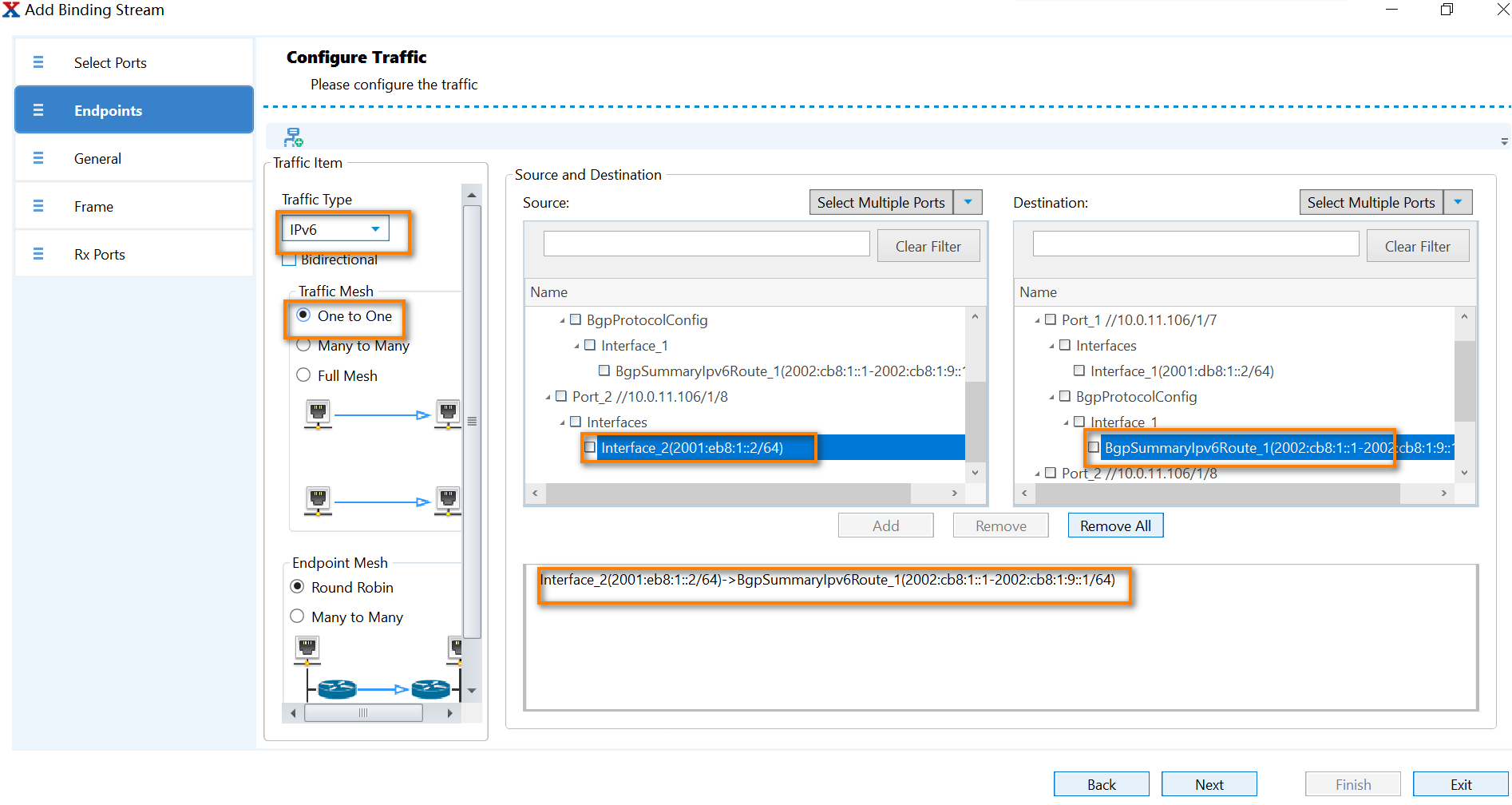Check Source Interface_1 checkbox
The height and width of the screenshot is (805, 1512).
click(x=590, y=345)
